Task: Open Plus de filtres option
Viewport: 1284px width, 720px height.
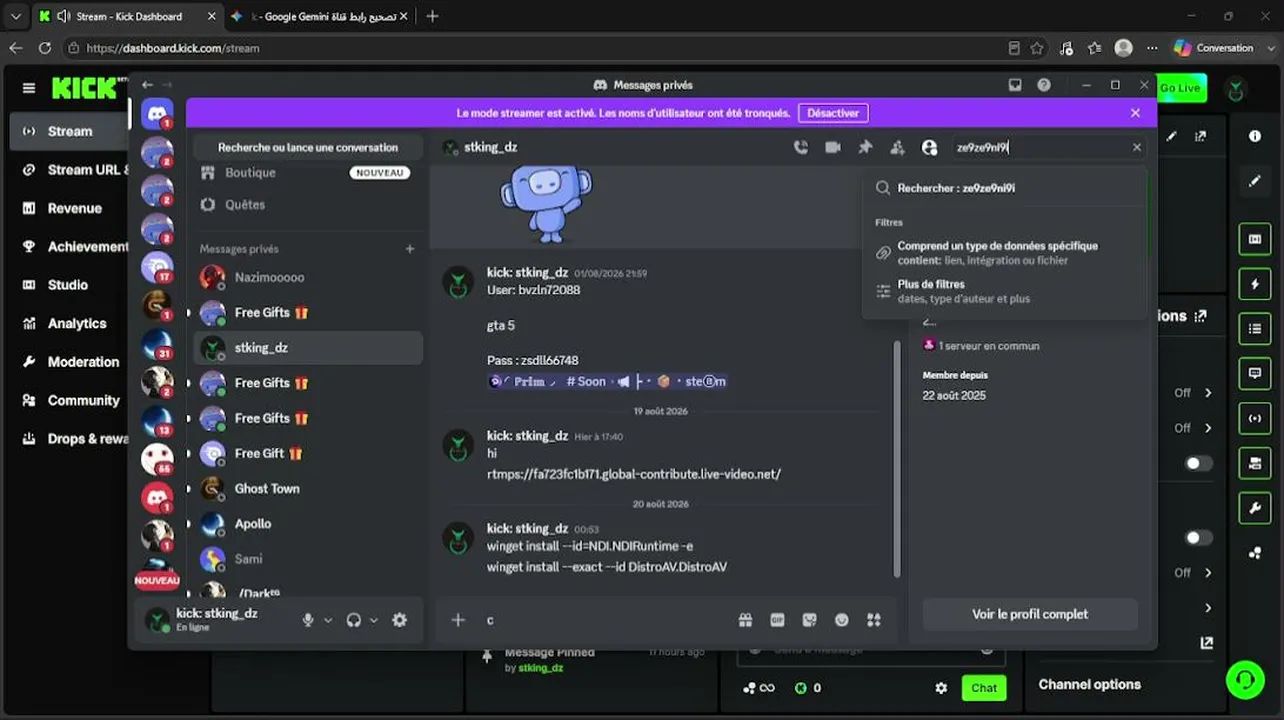Action: pyautogui.click(x=1005, y=291)
